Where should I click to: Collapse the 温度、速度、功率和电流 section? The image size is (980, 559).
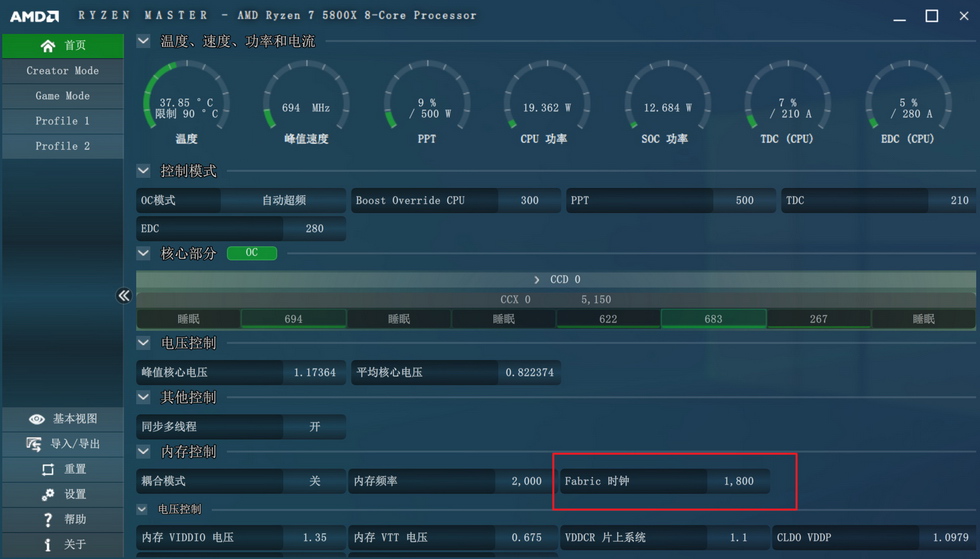(143, 41)
